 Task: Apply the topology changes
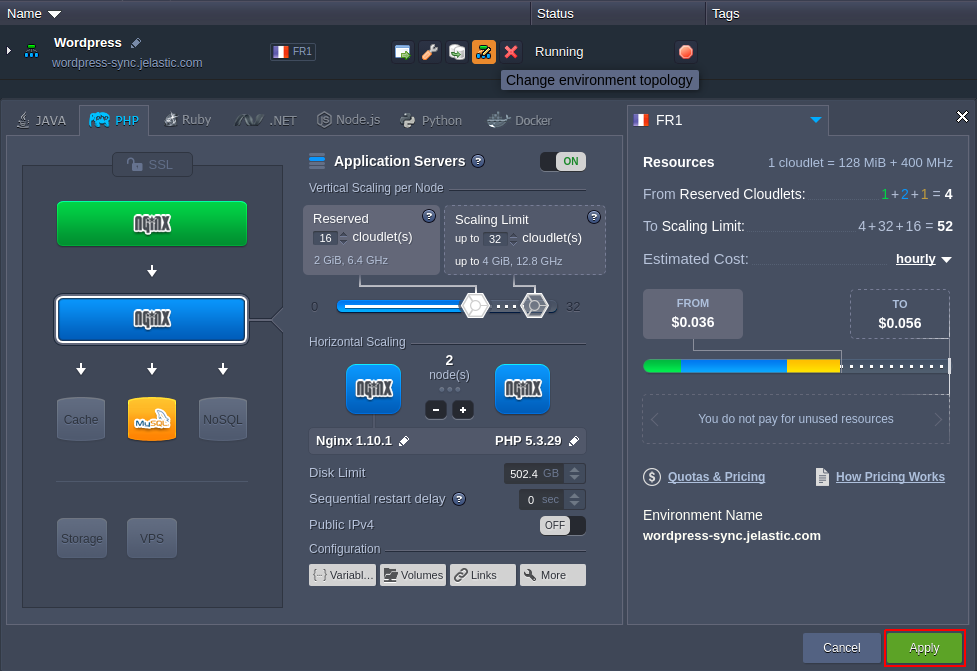924,648
